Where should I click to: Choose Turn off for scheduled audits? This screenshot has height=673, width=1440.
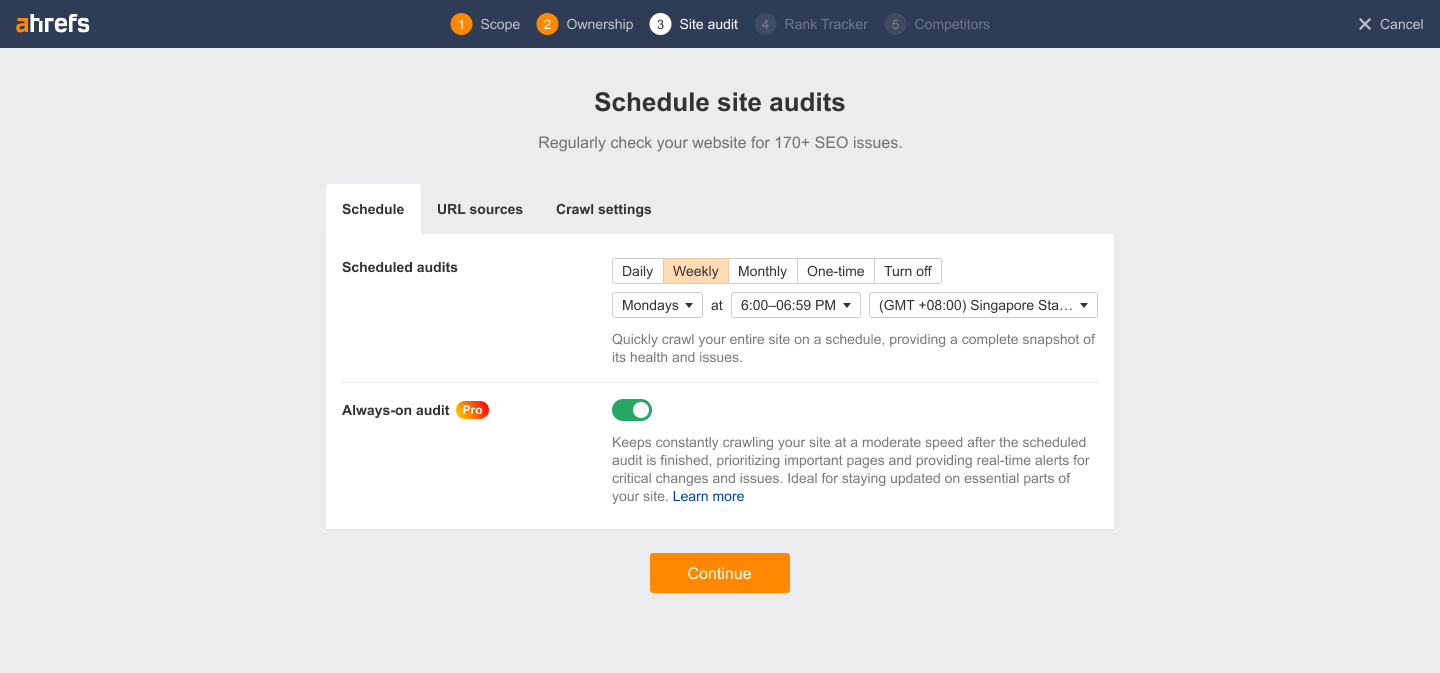coord(907,271)
